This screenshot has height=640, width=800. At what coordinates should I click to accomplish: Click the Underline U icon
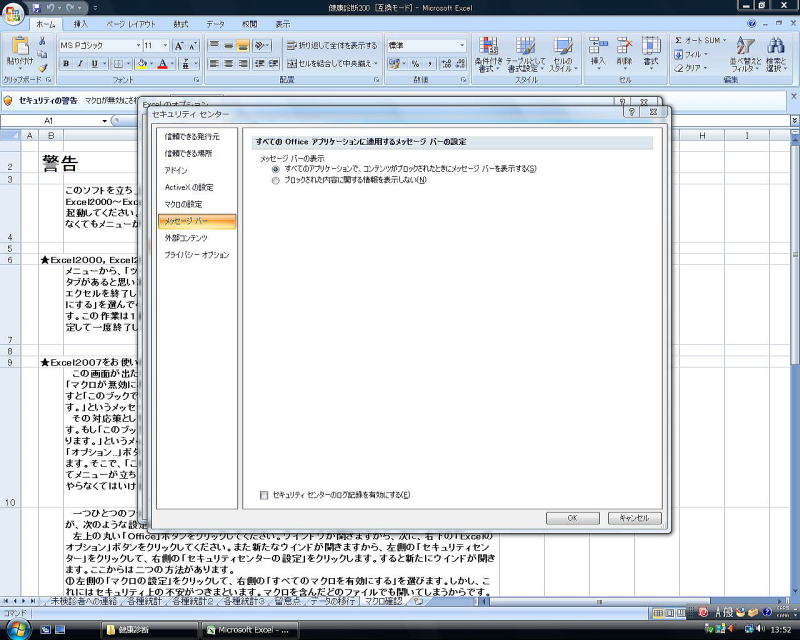click(94, 64)
